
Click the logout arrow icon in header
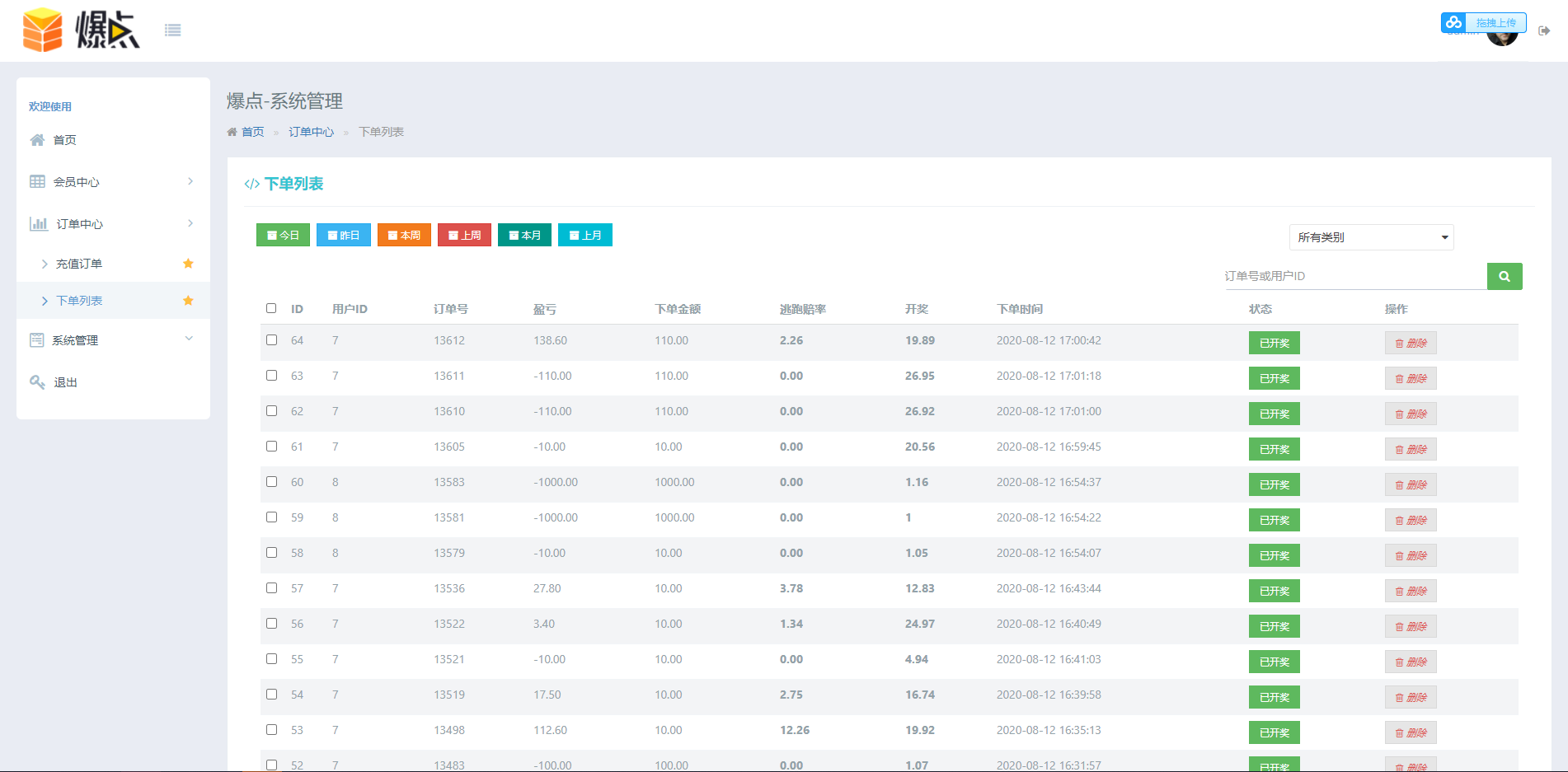coord(1544,30)
